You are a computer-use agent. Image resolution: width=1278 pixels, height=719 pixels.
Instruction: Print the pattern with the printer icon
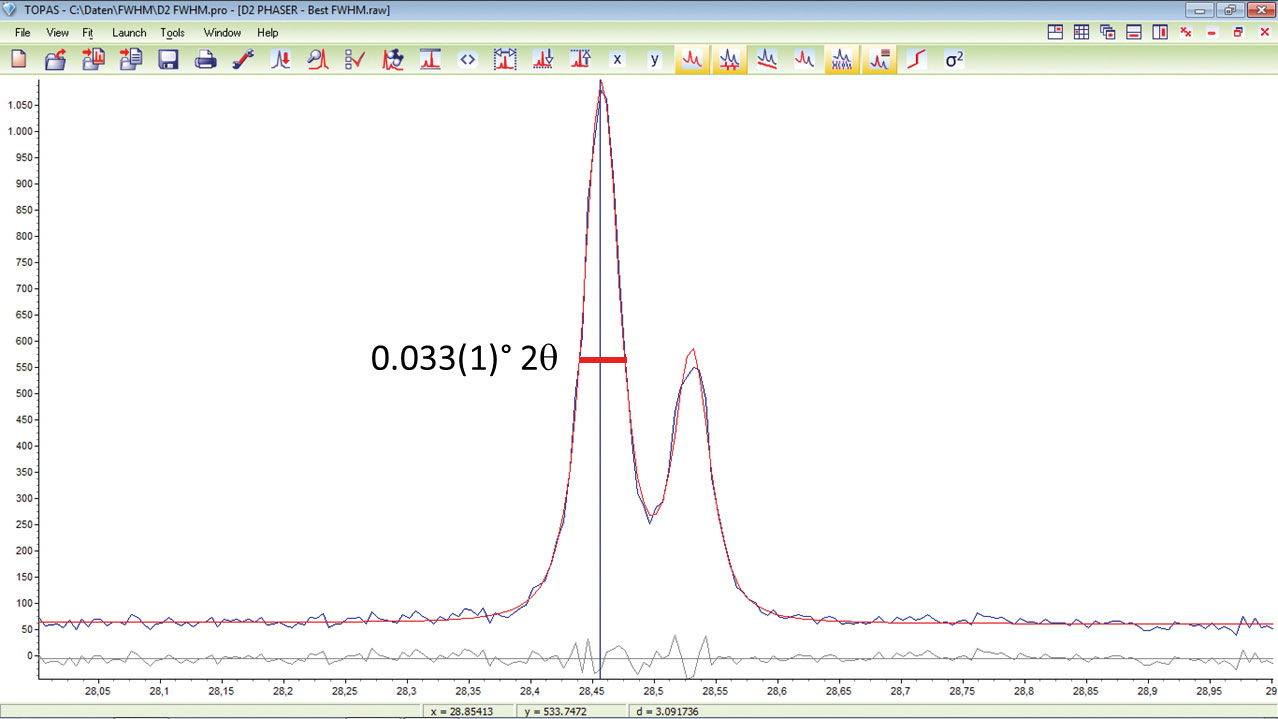click(205, 60)
